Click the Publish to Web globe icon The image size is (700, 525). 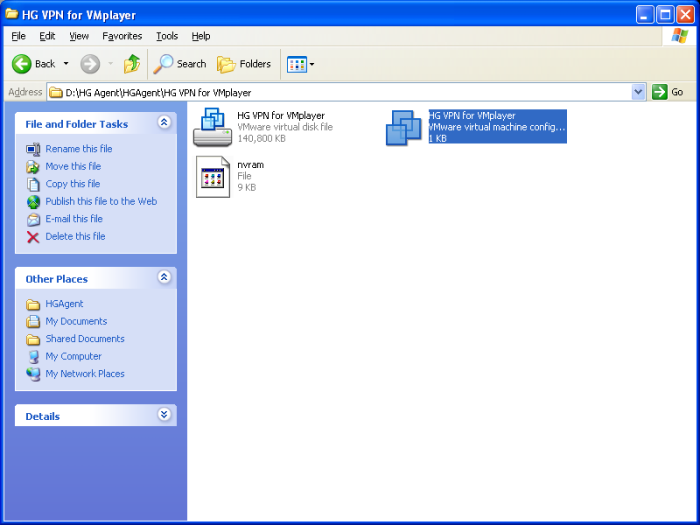tap(33, 202)
